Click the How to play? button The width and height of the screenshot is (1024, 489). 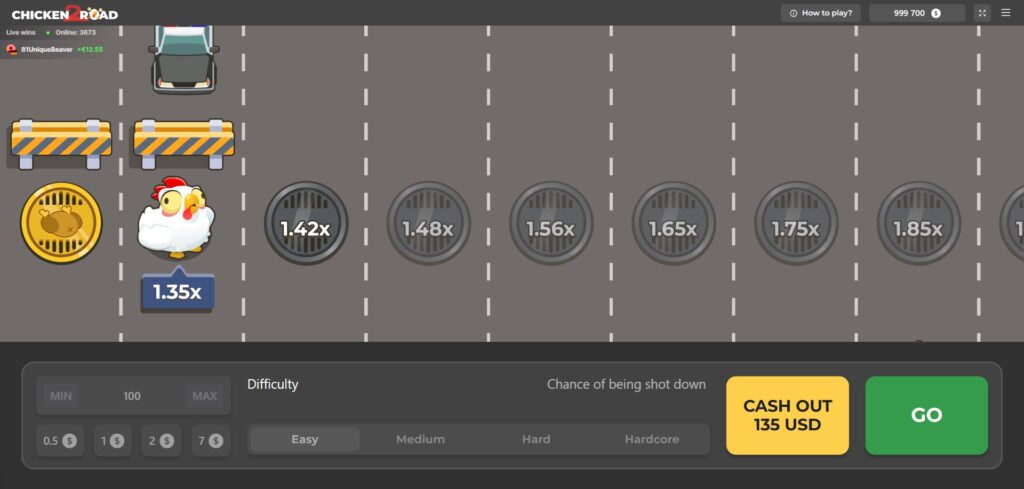820,13
